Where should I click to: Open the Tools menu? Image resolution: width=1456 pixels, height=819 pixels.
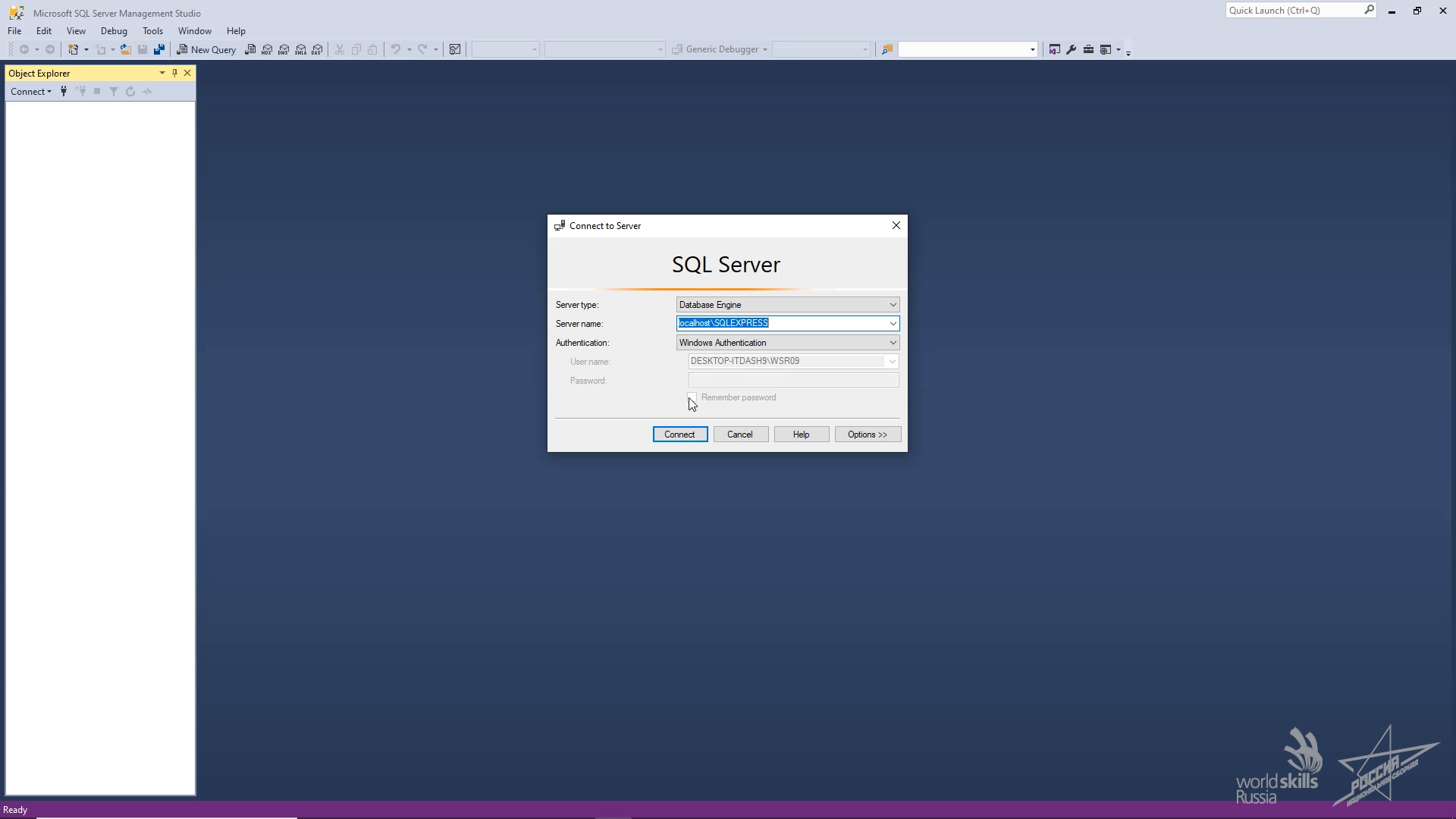tap(152, 30)
